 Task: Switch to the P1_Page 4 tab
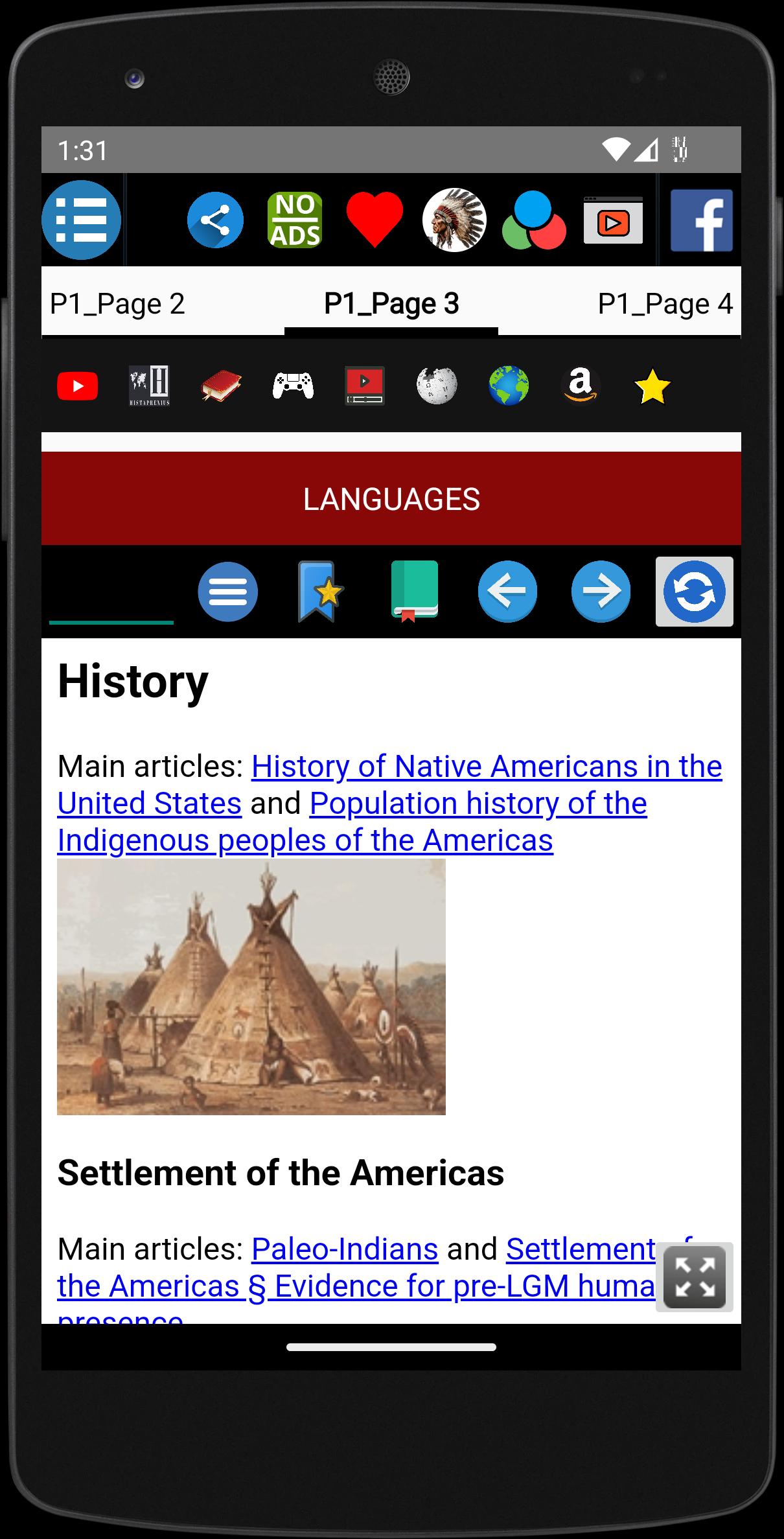[665, 303]
